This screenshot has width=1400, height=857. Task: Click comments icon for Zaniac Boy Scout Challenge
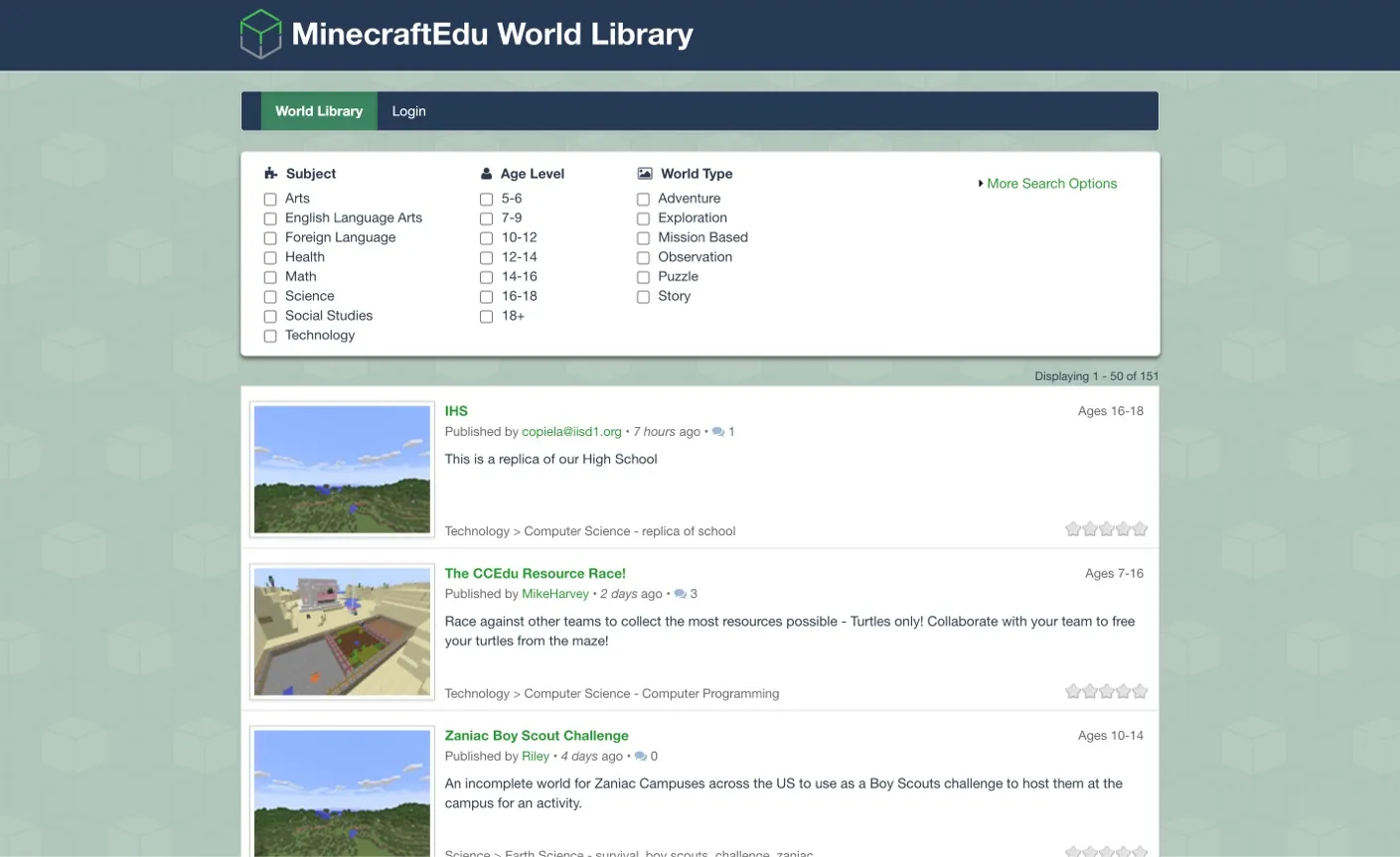[641, 757]
